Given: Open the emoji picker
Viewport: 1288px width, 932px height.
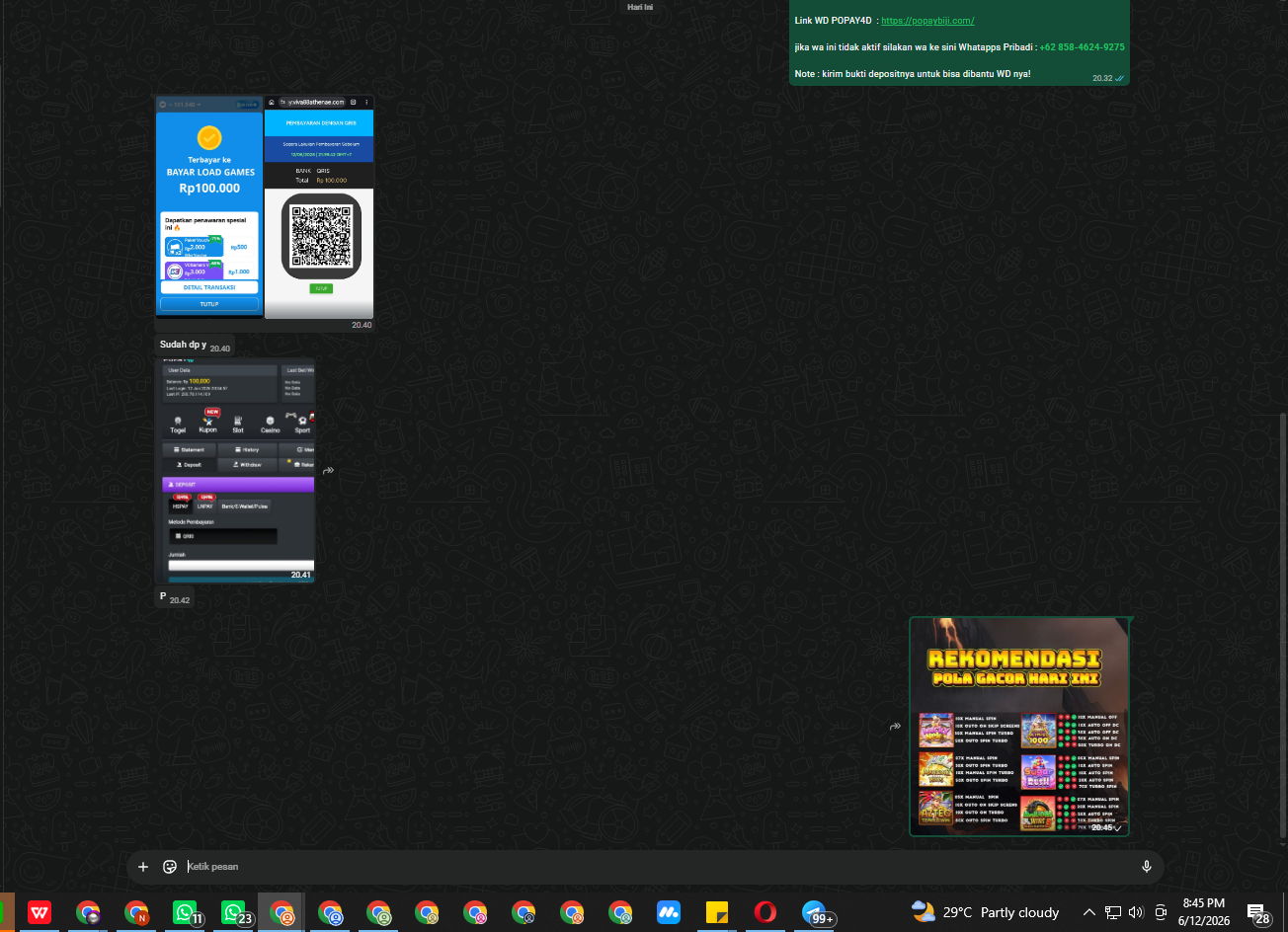Looking at the screenshot, I should point(170,867).
